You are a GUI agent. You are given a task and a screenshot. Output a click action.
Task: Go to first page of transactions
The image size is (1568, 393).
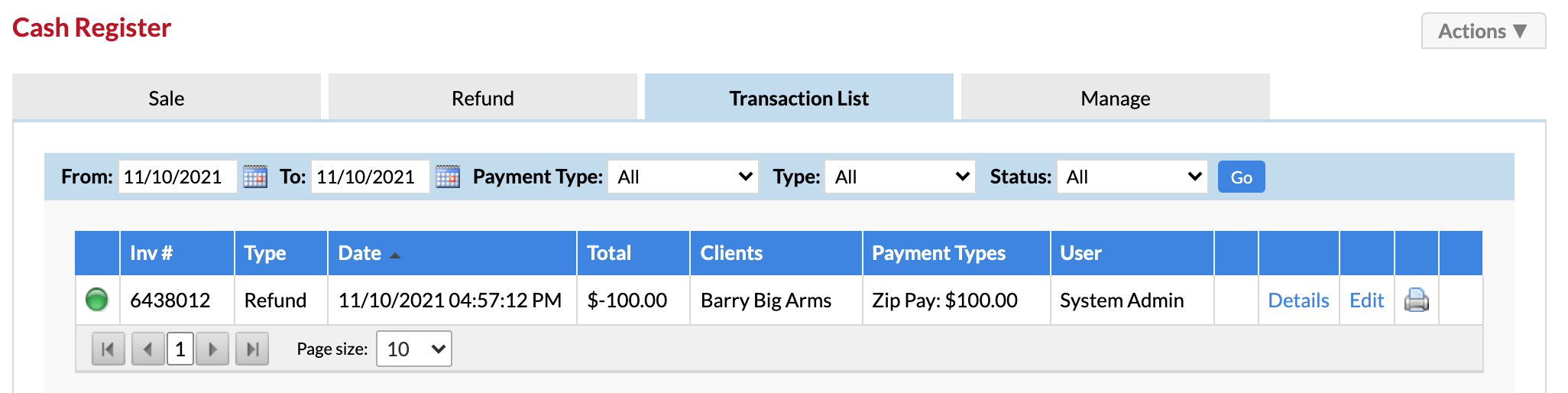click(109, 349)
